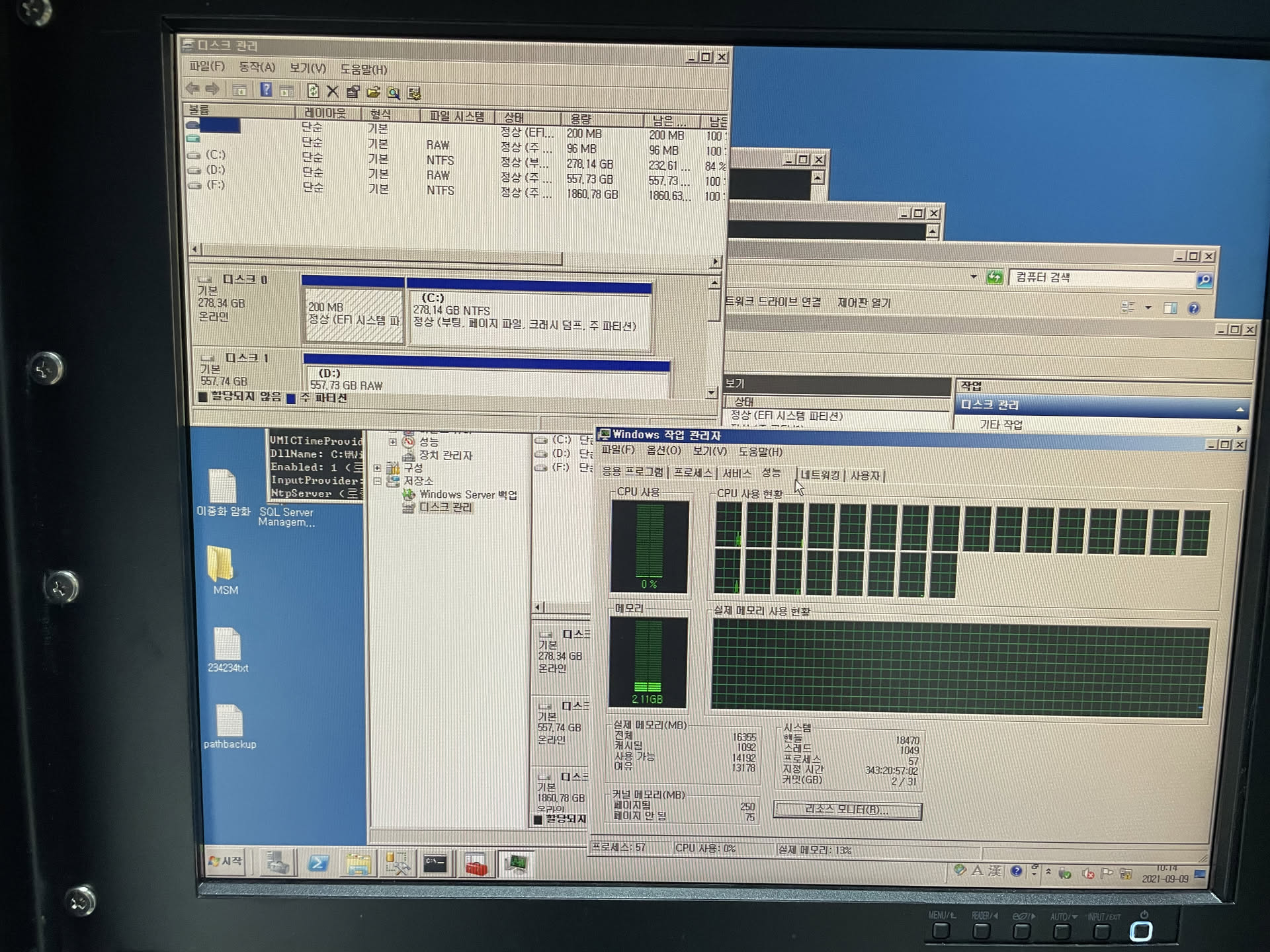1270x952 pixels.
Task: Click the Refresh icon in Disk Management toolbar
Action: 314,91
